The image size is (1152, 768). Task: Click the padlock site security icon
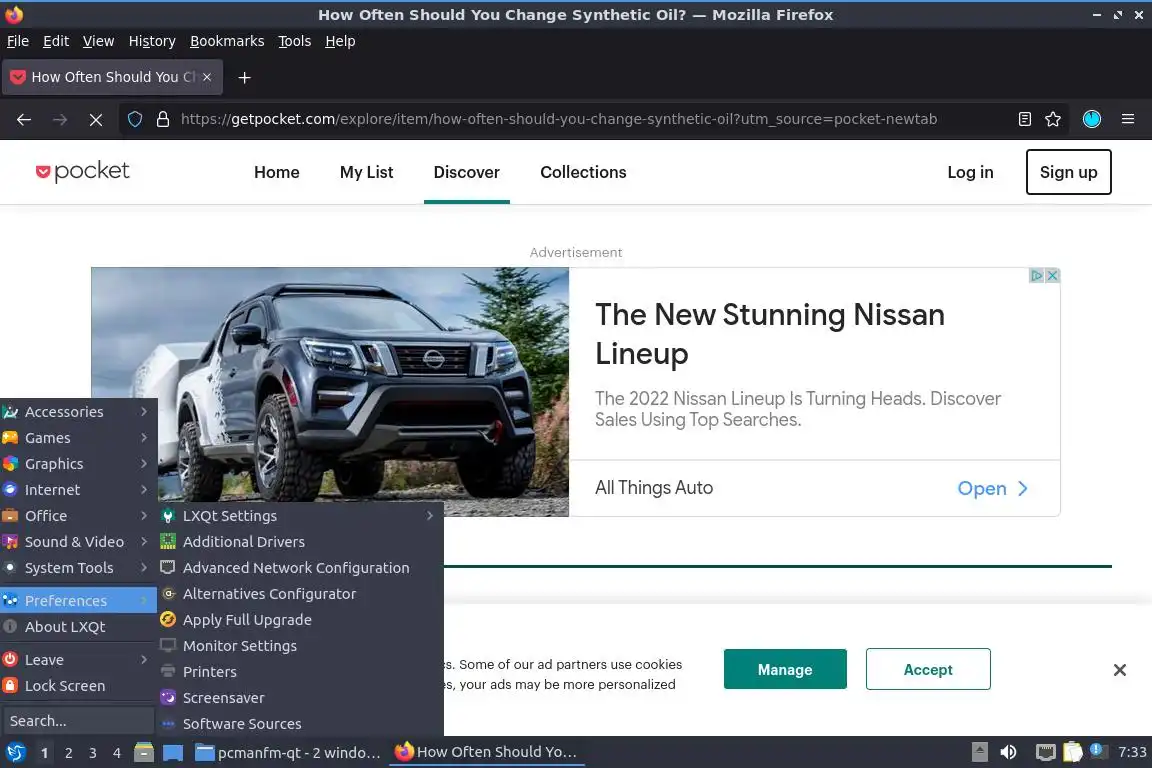click(163, 119)
